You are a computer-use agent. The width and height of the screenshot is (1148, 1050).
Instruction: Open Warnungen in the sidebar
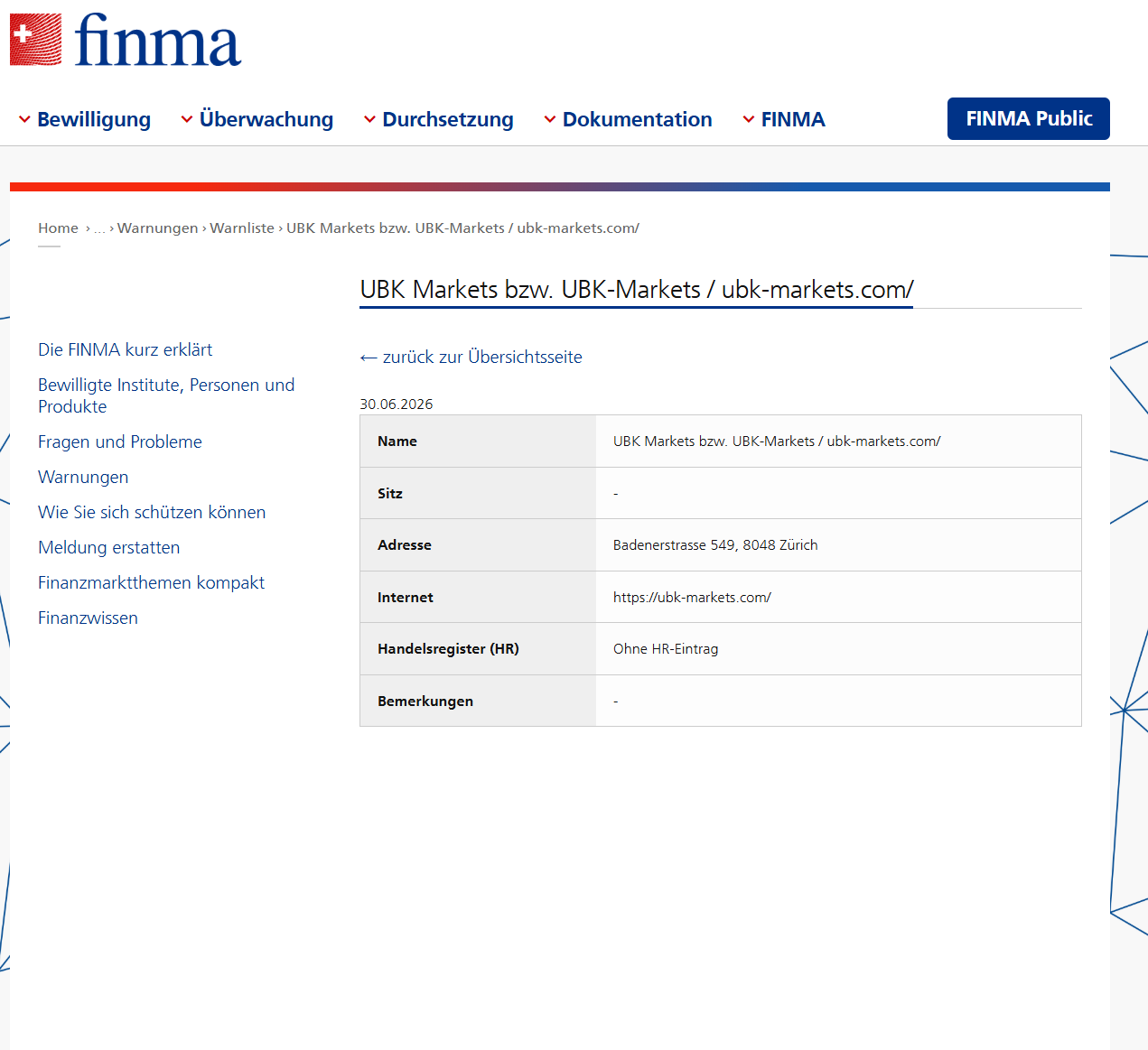click(83, 477)
